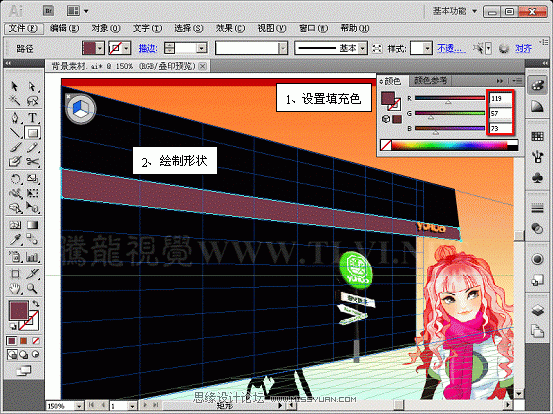Viewport: 553px width, 414px height.
Task: Enable Draw Normal mode
Action: point(12,354)
